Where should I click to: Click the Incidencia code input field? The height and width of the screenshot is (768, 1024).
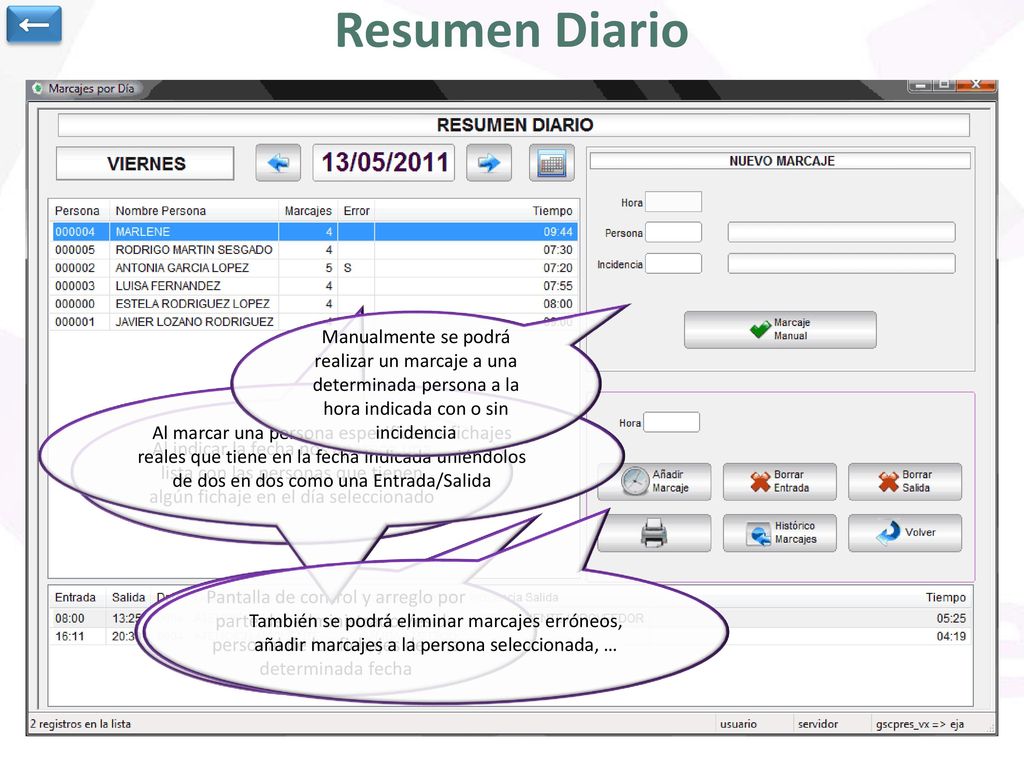(x=673, y=264)
